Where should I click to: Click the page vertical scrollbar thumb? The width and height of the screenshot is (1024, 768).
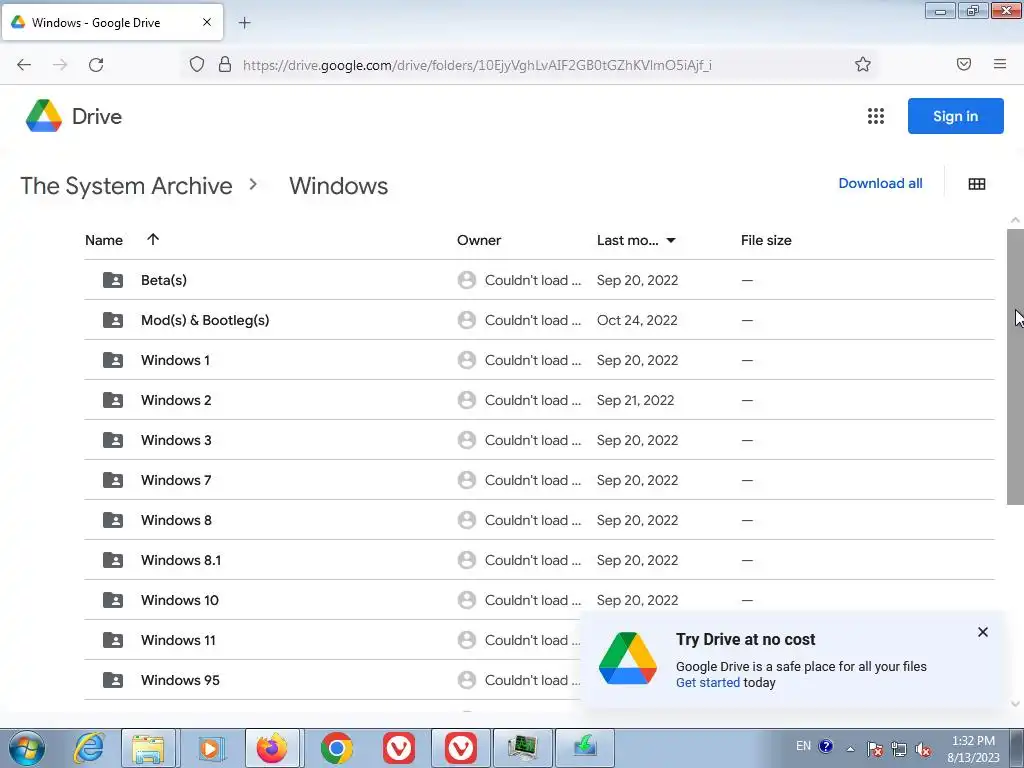(x=1015, y=366)
